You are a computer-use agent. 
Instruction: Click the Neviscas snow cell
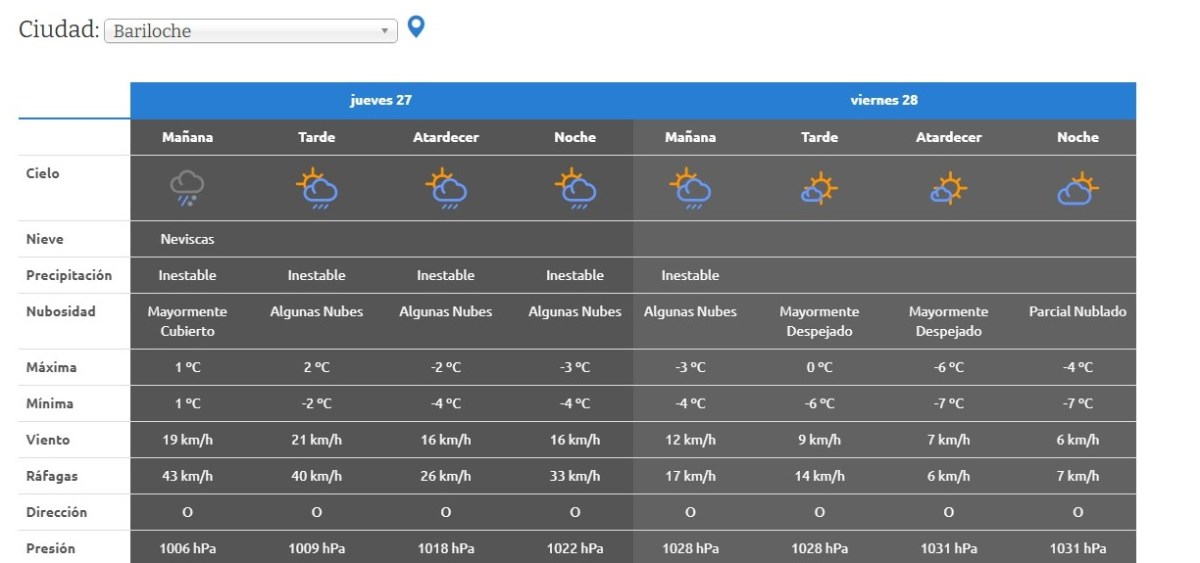187,239
